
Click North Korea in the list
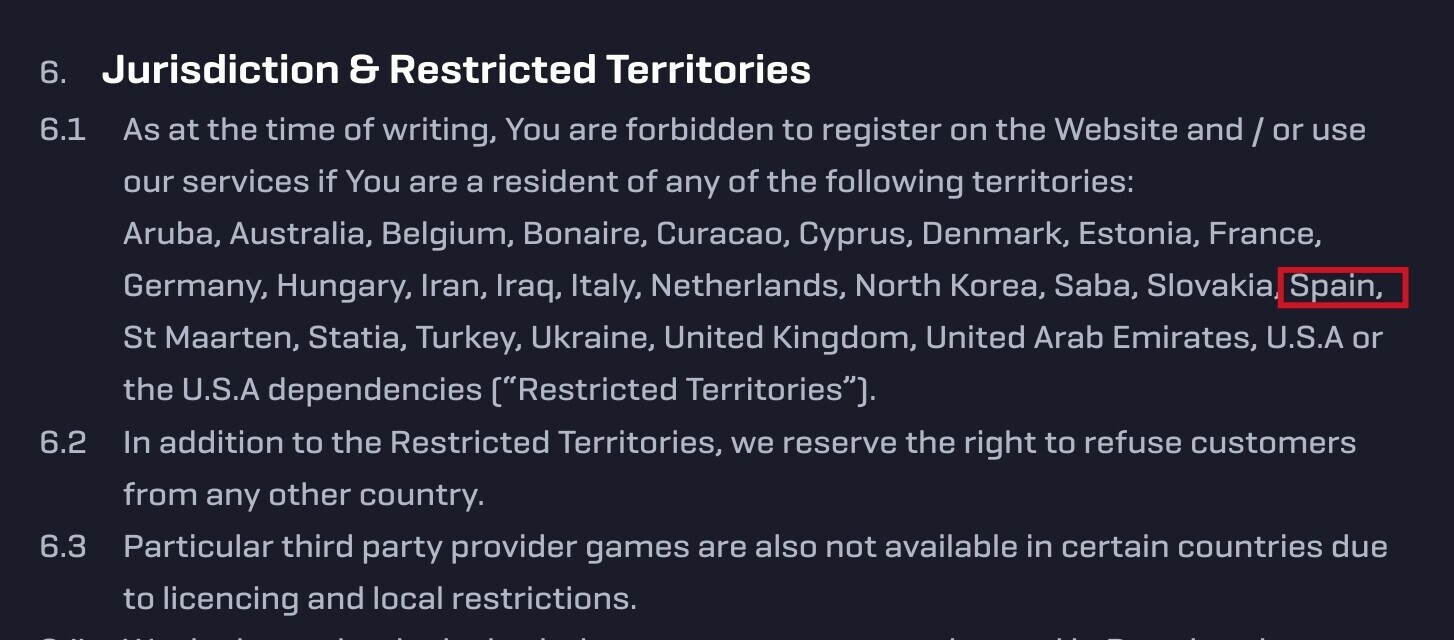pyautogui.click(x=946, y=286)
